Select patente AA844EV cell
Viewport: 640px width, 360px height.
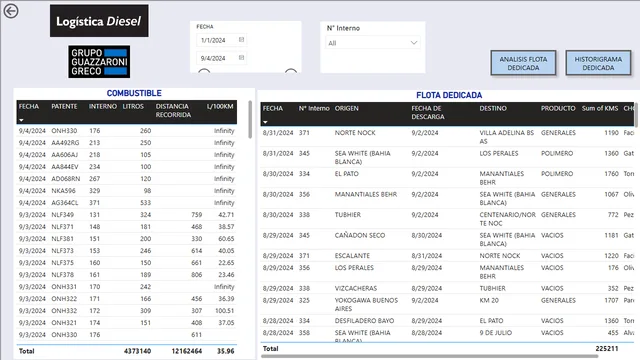point(65,167)
